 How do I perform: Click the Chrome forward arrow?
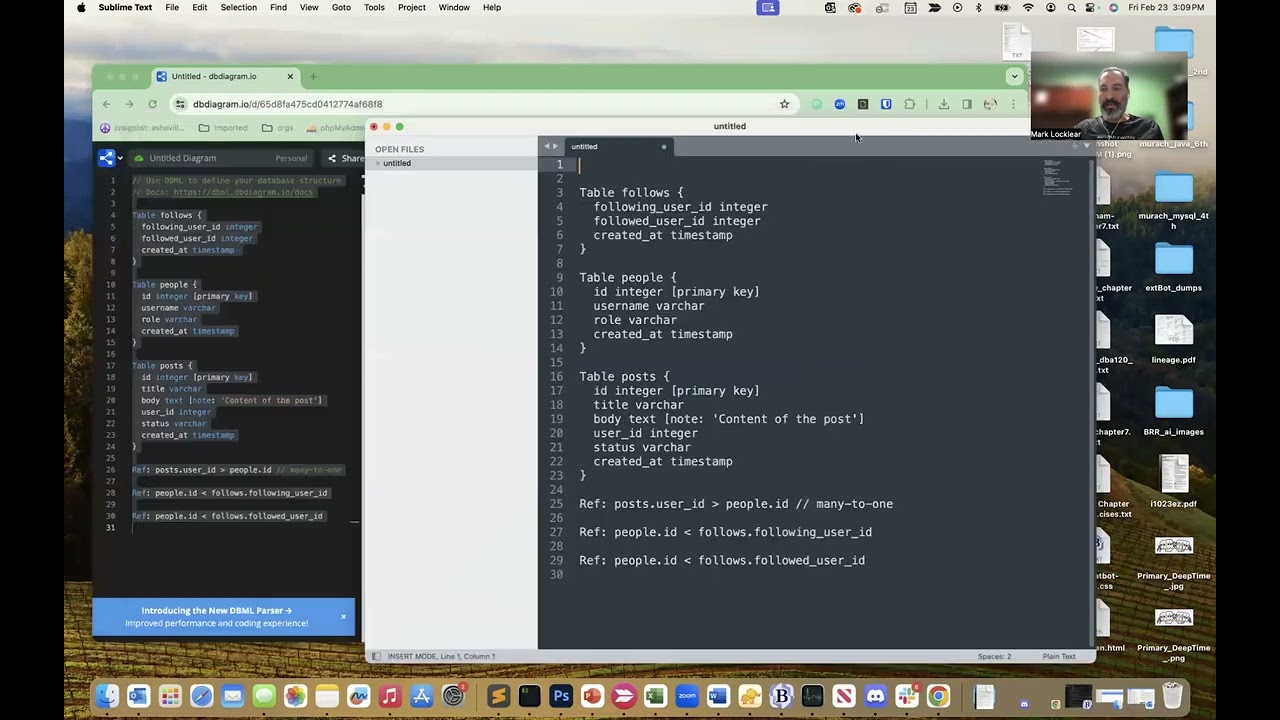point(129,104)
